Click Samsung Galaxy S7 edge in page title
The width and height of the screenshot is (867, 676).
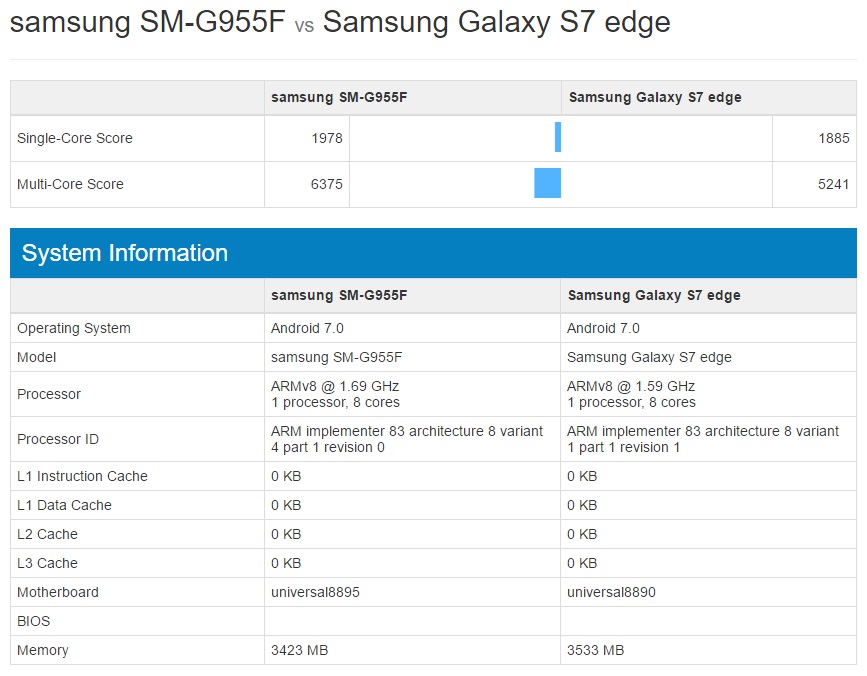pos(496,24)
